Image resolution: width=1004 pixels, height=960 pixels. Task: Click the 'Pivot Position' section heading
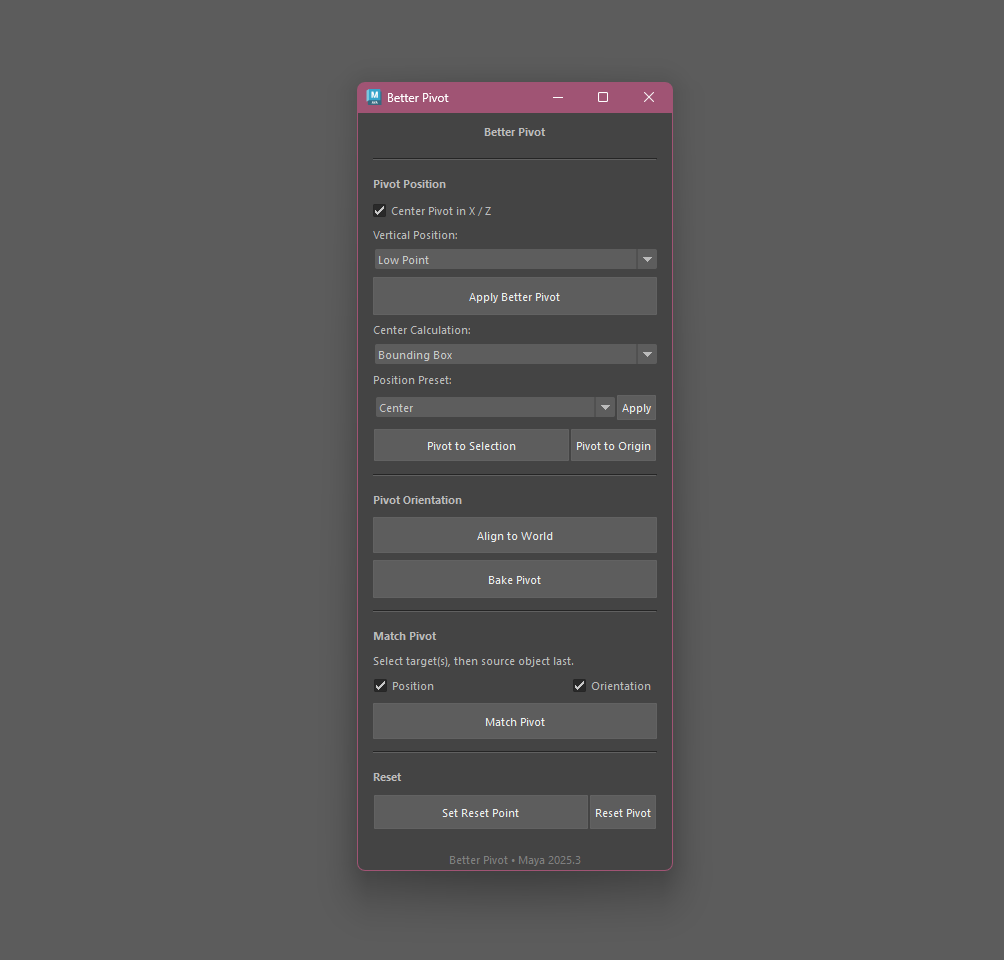(410, 184)
